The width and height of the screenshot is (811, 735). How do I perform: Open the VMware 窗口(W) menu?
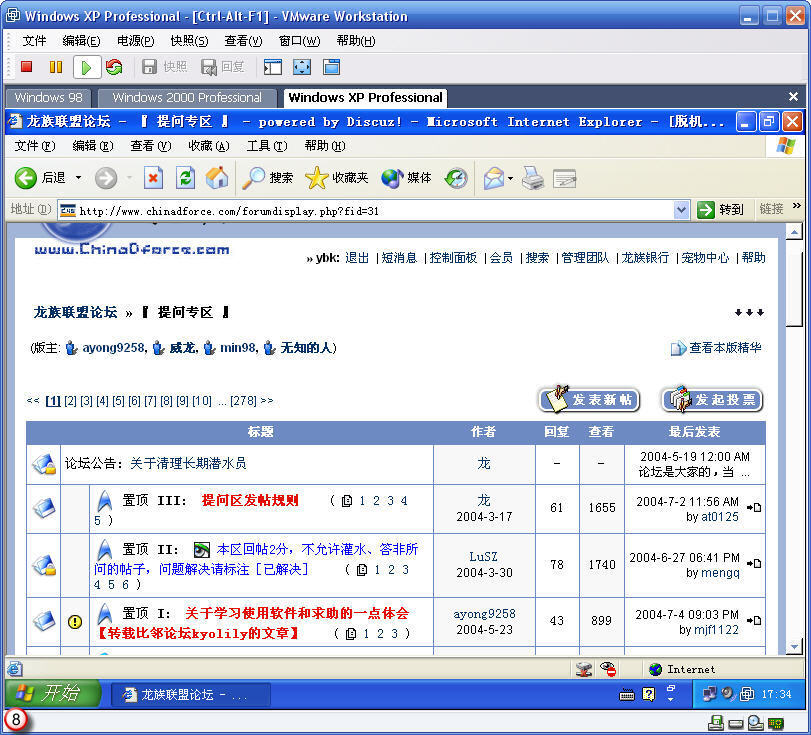pyautogui.click(x=299, y=41)
